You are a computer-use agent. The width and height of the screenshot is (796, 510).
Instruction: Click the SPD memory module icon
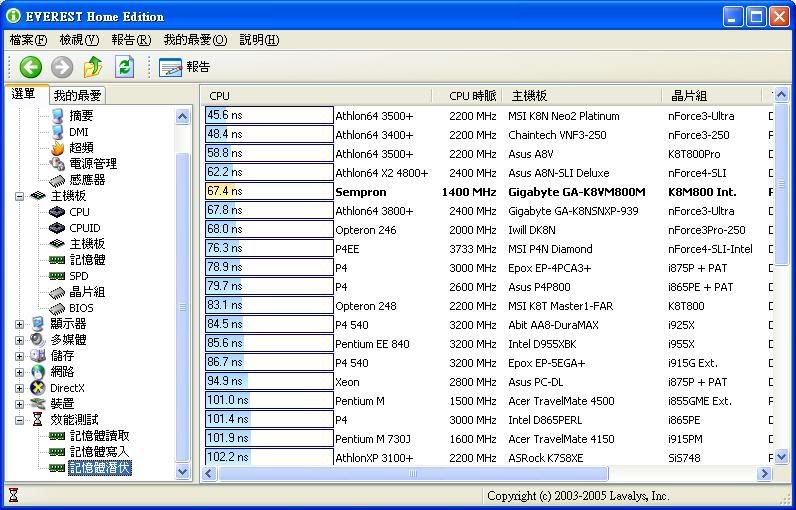pyautogui.click(x=57, y=276)
